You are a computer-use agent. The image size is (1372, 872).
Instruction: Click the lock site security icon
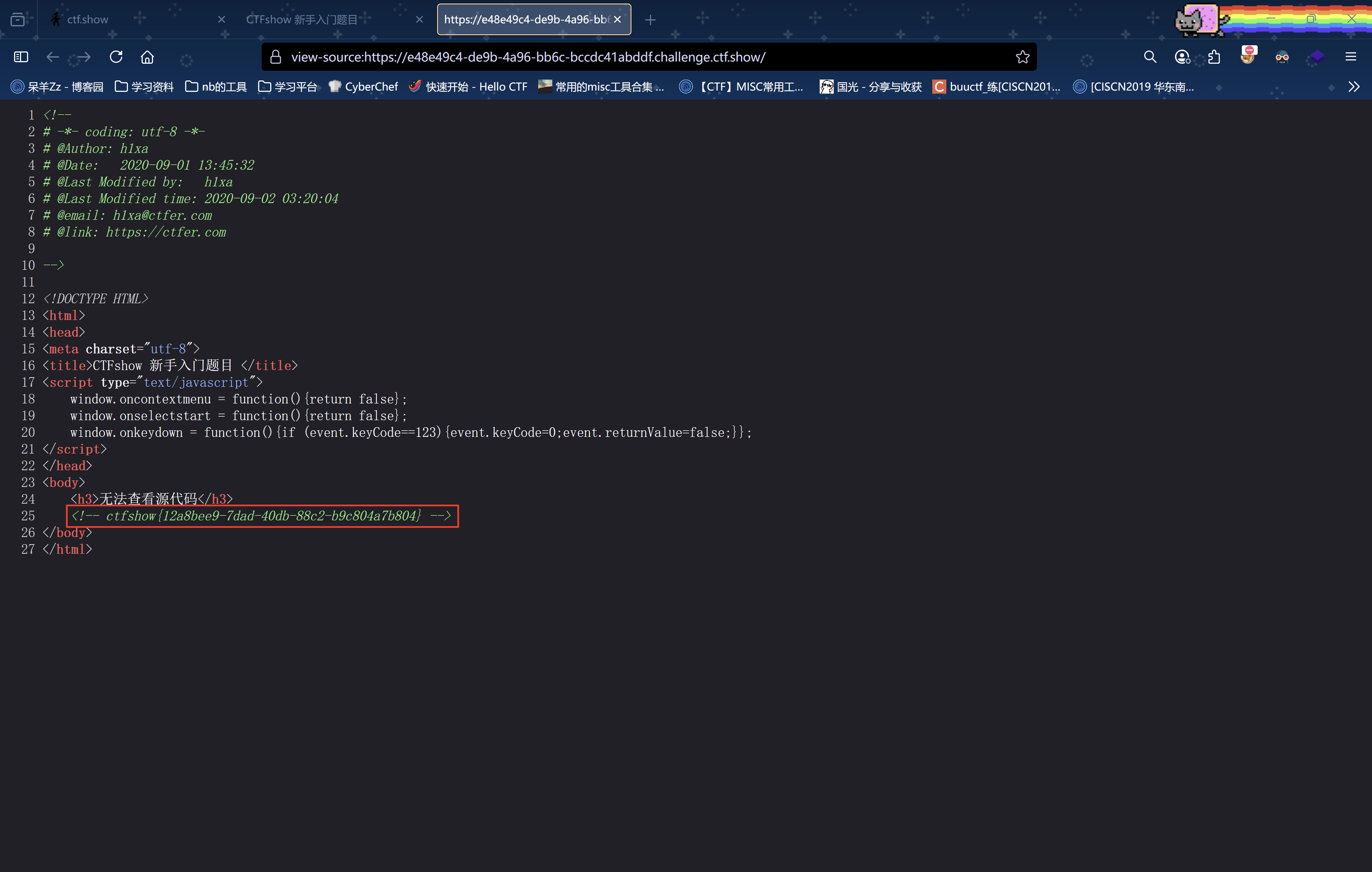tap(276, 57)
